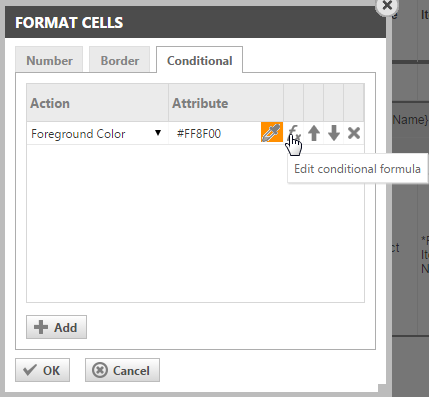Switch to the Border tab
The height and width of the screenshot is (397, 429).
click(120, 60)
